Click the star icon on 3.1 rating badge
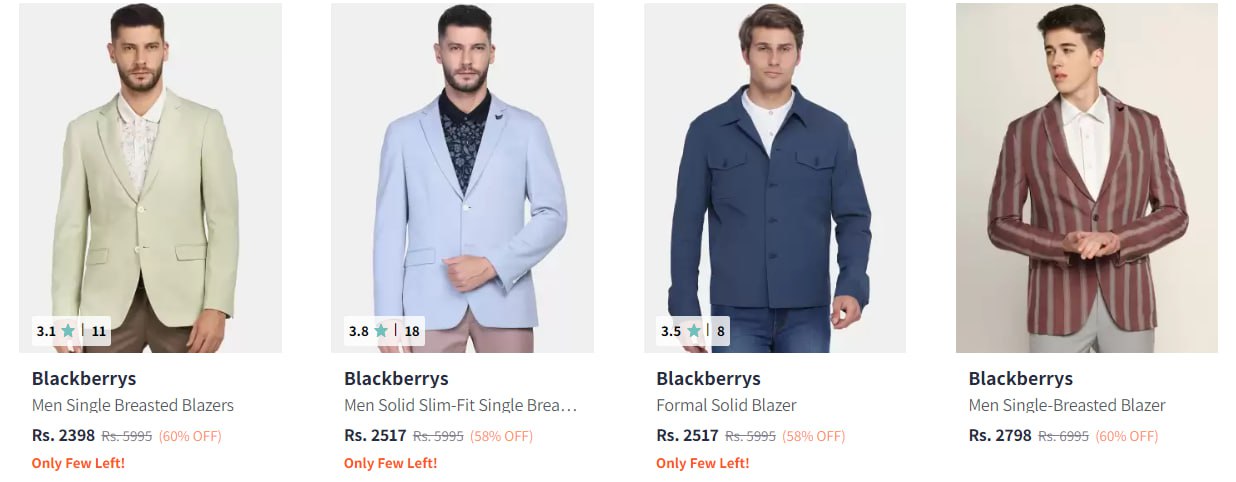Image resolution: width=1236 pixels, height=482 pixels. pyautogui.click(x=68, y=331)
